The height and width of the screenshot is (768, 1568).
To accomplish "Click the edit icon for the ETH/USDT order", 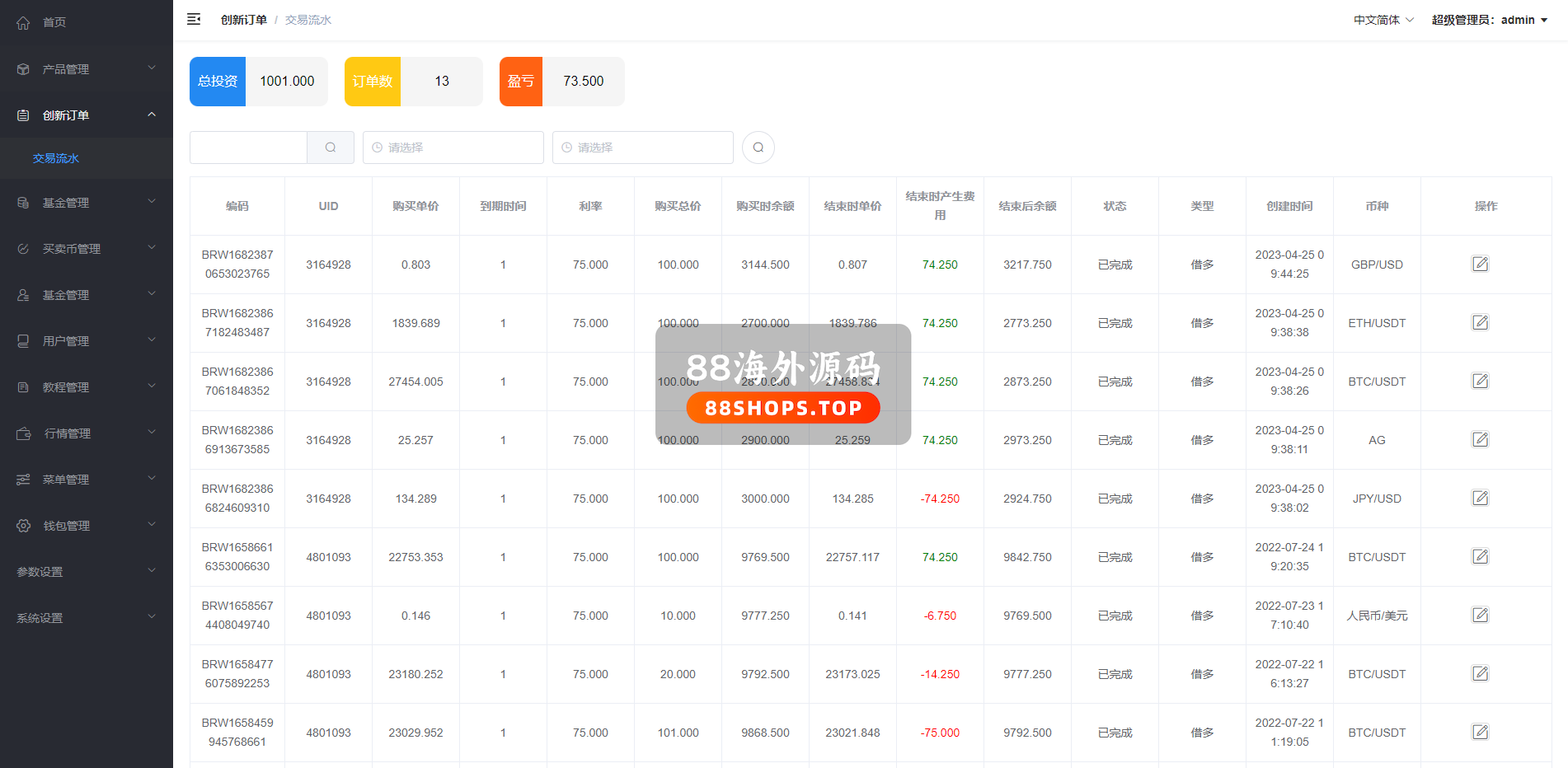I will coord(1480,323).
